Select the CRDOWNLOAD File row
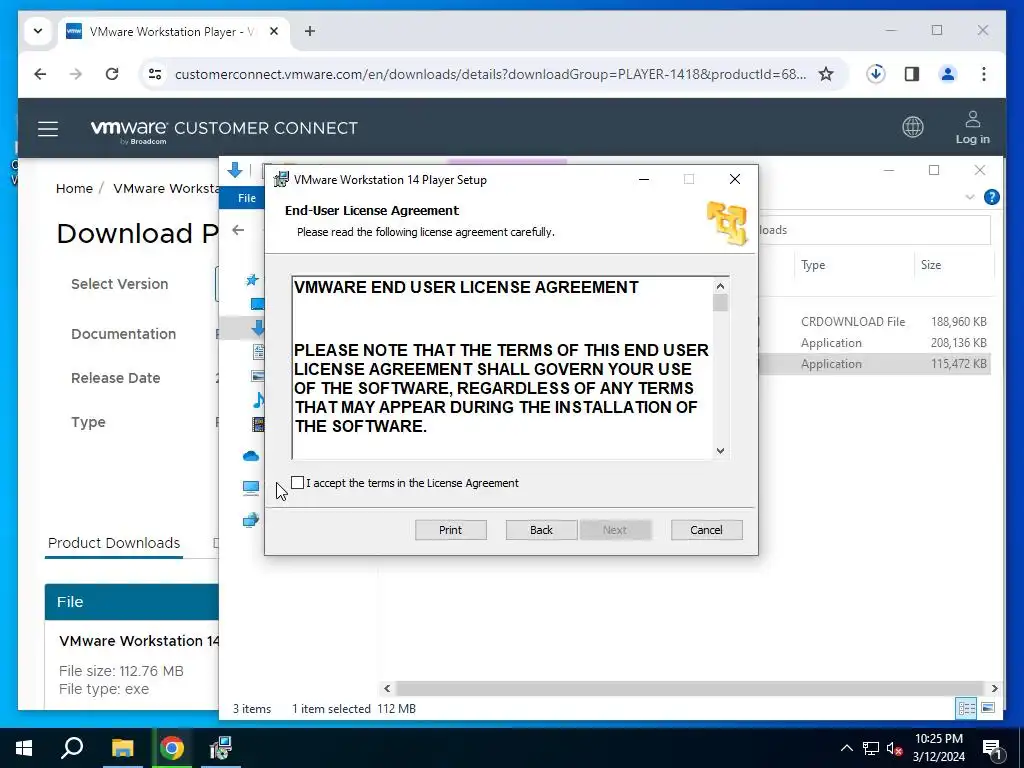 click(x=875, y=322)
